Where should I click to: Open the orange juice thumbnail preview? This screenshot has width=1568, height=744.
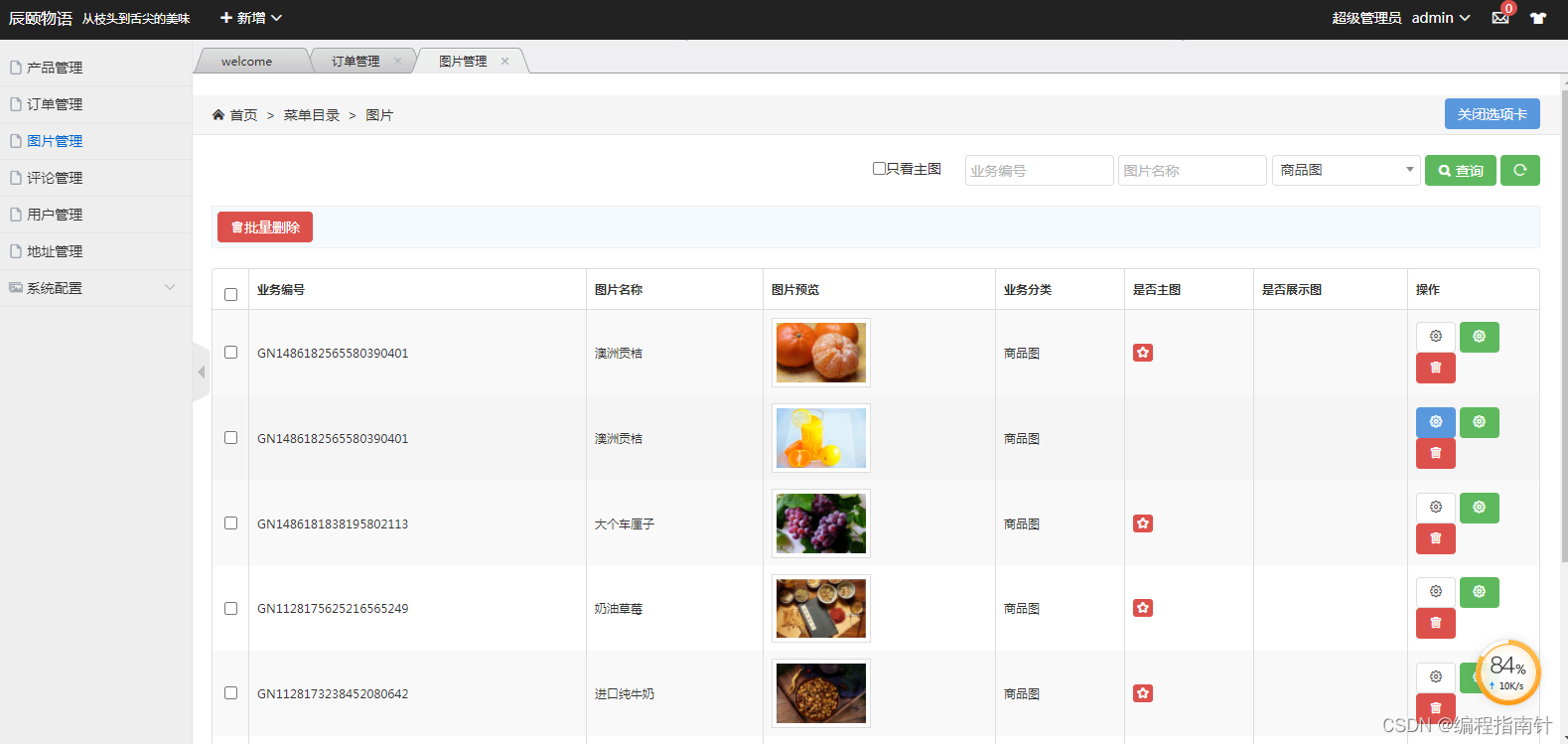[821, 438]
